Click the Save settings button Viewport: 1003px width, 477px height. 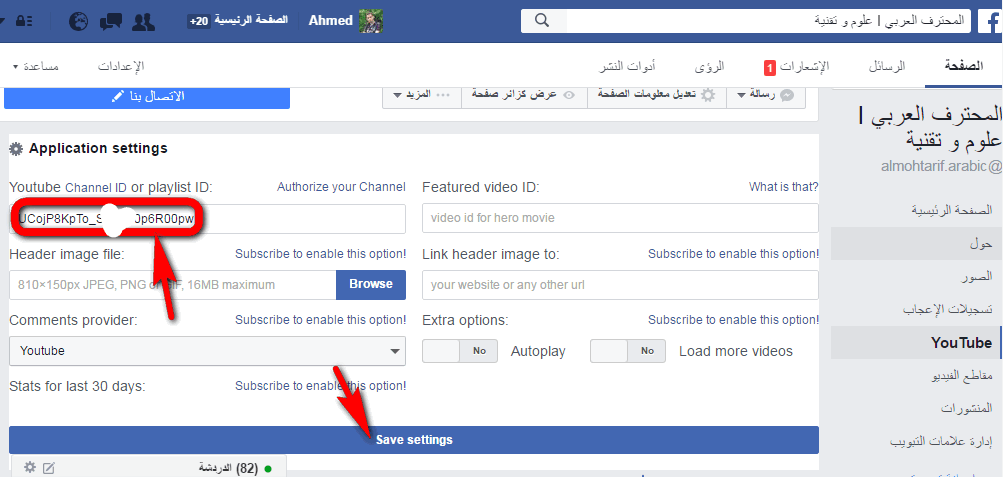(x=414, y=440)
